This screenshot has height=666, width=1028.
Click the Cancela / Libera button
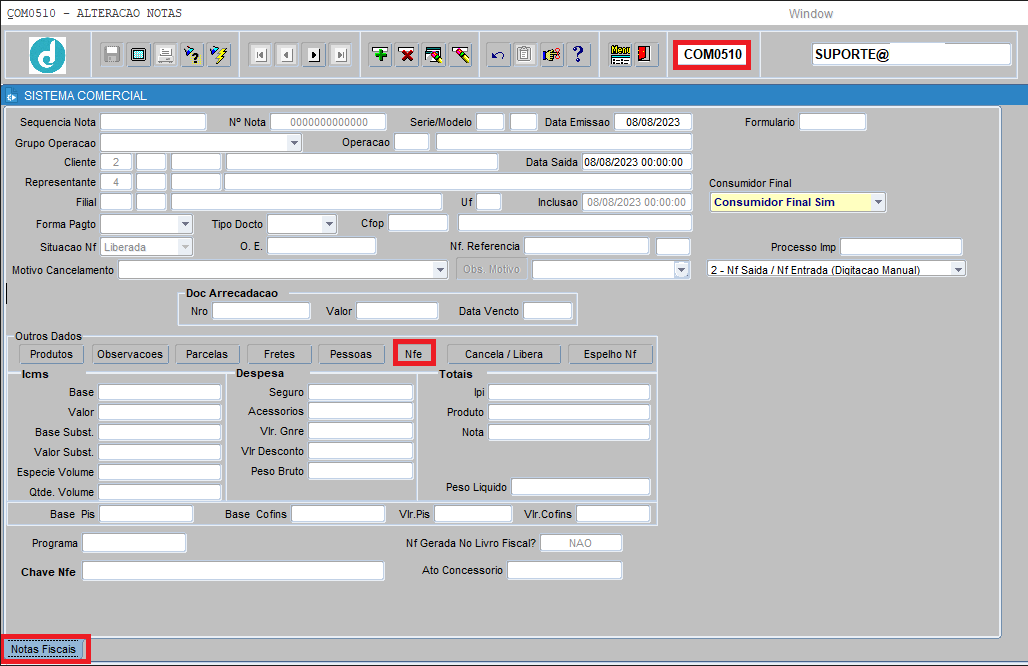504,354
